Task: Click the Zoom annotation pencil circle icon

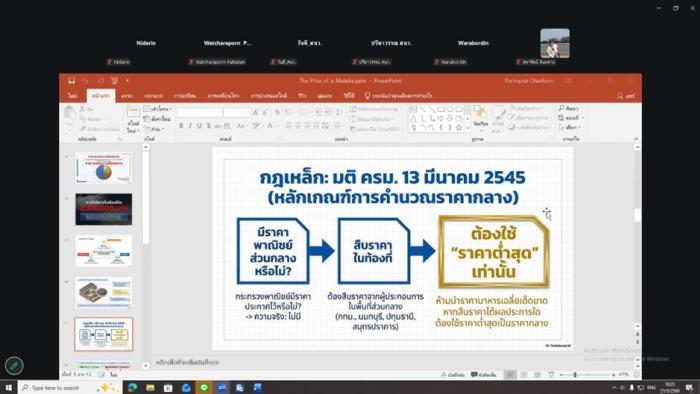Action: [14, 365]
